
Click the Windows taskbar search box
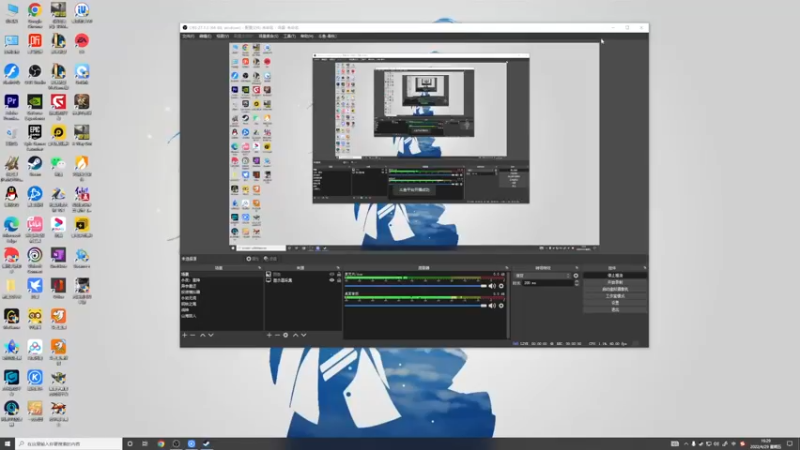69,444
